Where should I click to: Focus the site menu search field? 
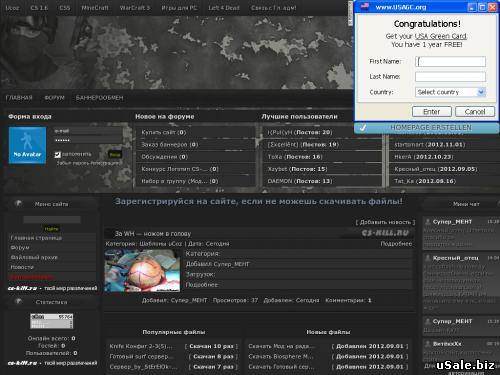point(52,219)
